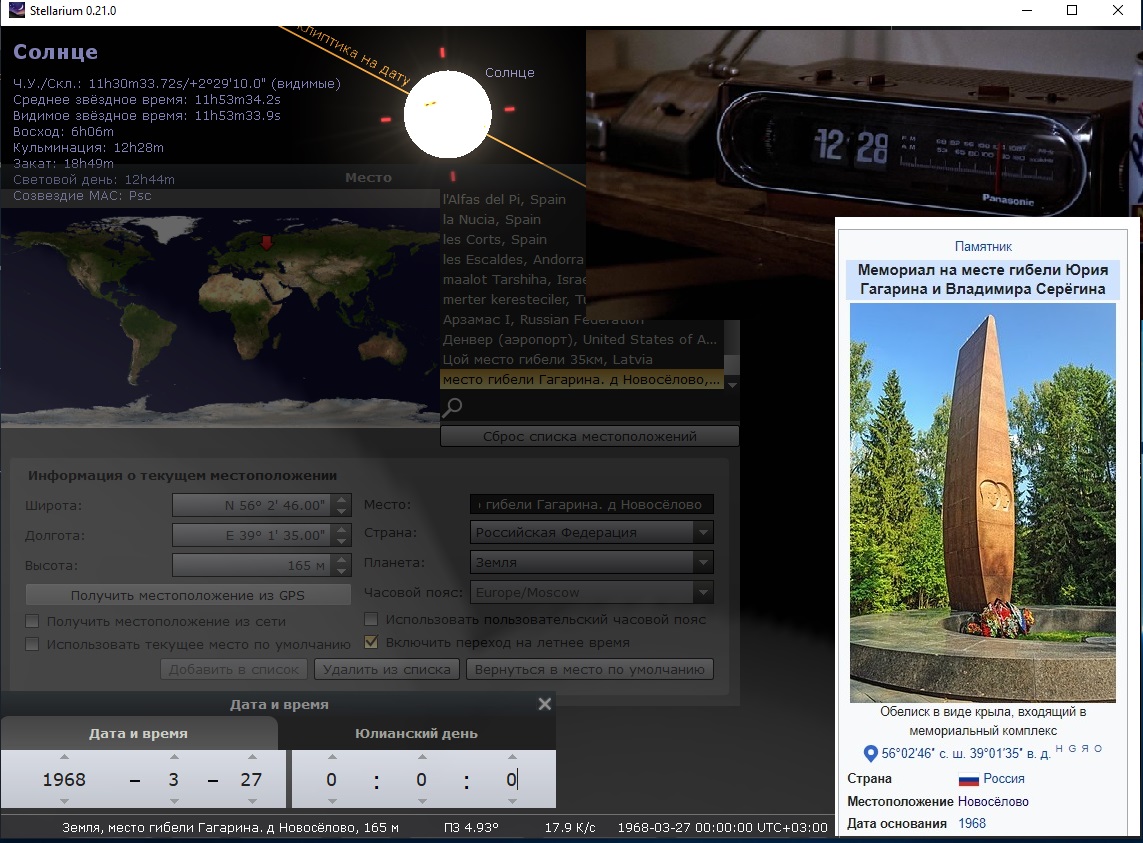Screen dimensions: 1143x843
Task: Click 'Удалить из списка' button
Action: click(386, 669)
